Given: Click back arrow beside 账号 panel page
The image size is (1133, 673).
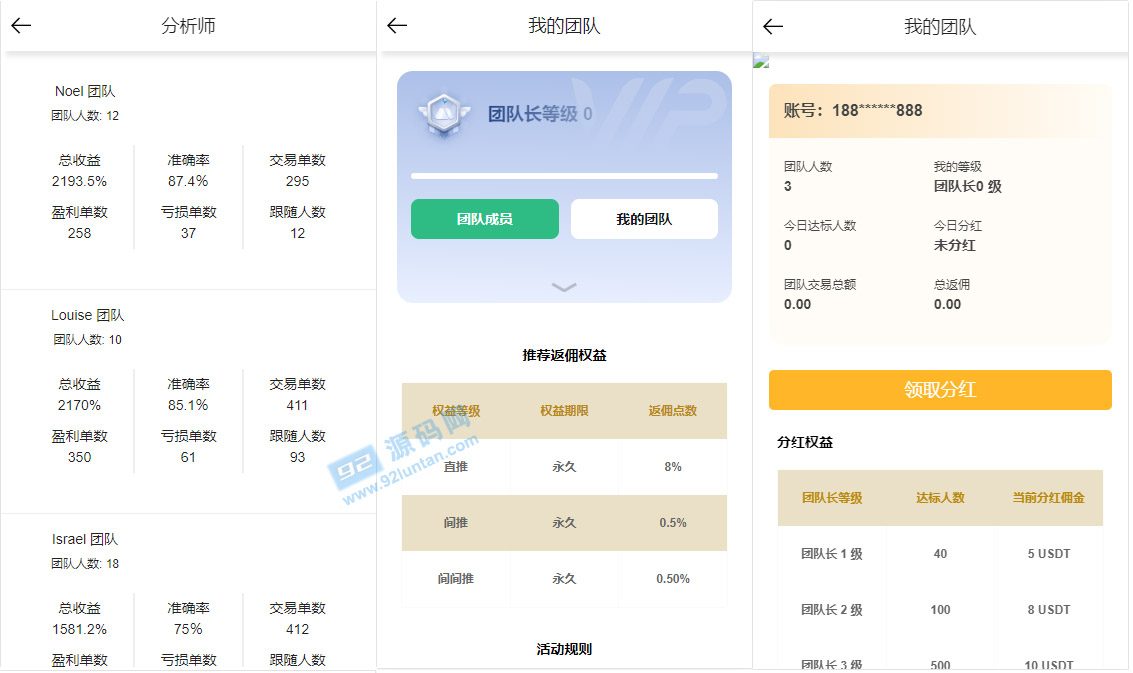Looking at the screenshot, I should click(x=773, y=27).
